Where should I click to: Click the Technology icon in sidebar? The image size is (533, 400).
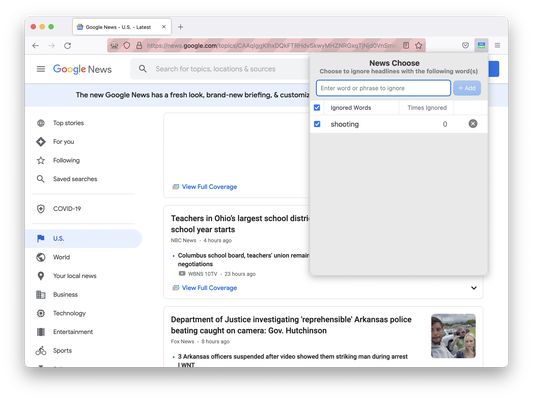tap(41, 313)
